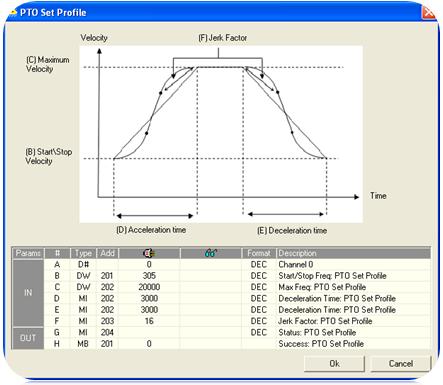Click the glasses watch column header icon
The width and height of the screenshot is (443, 385).
pyautogui.click(x=211, y=253)
